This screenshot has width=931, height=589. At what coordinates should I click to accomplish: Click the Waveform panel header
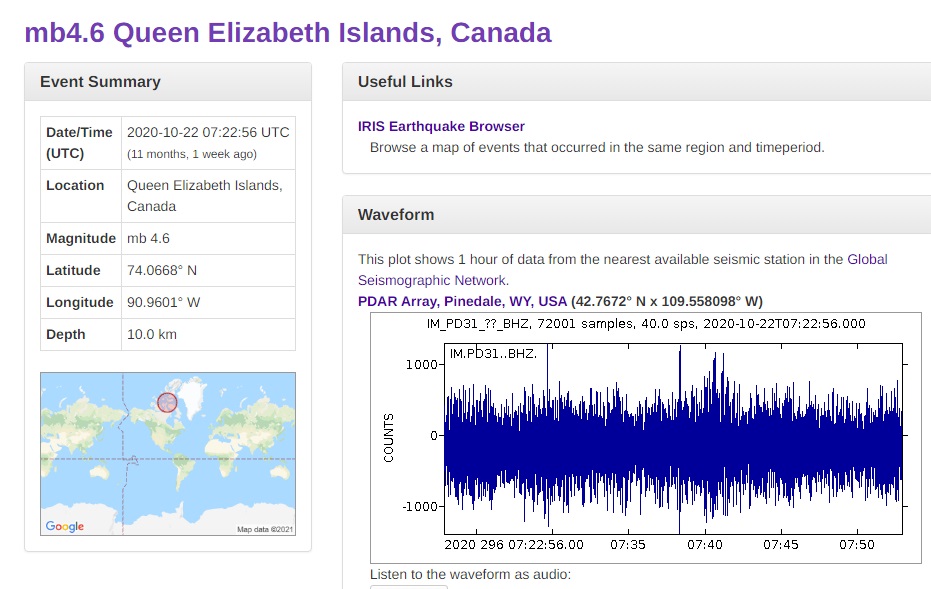pos(636,215)
